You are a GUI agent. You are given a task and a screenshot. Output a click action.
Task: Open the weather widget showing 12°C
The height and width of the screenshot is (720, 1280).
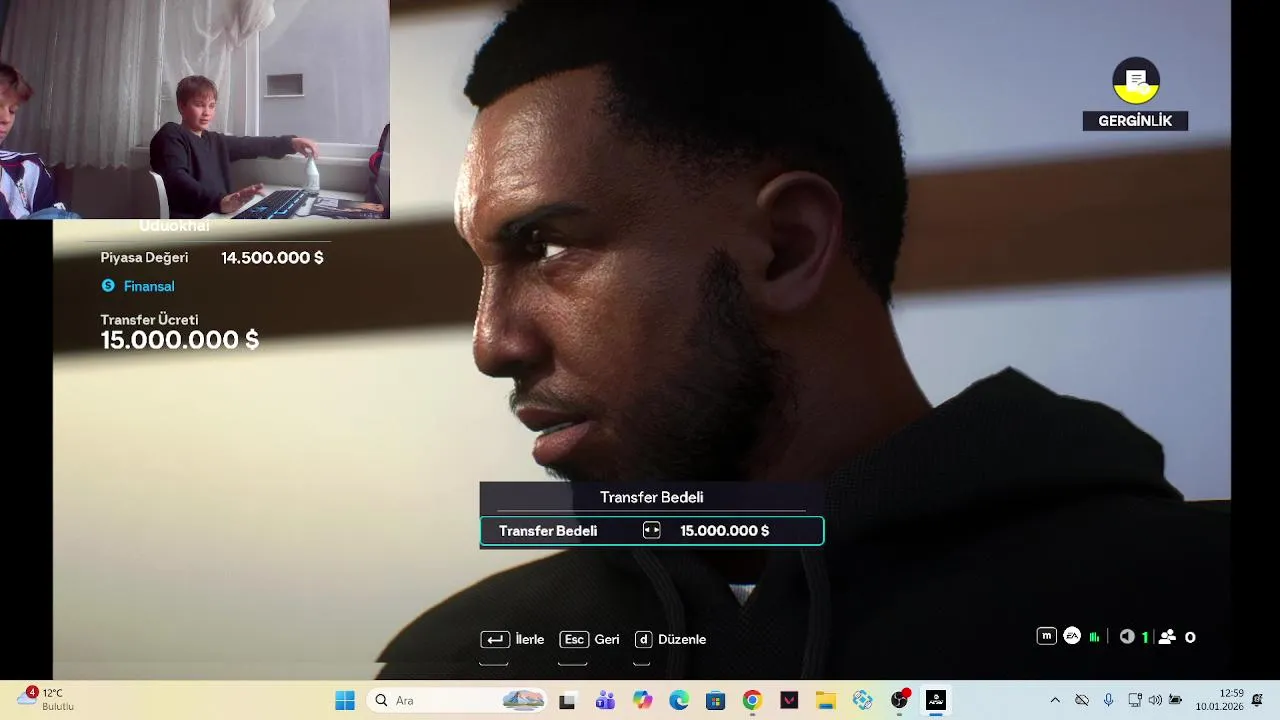coord(47,699)
